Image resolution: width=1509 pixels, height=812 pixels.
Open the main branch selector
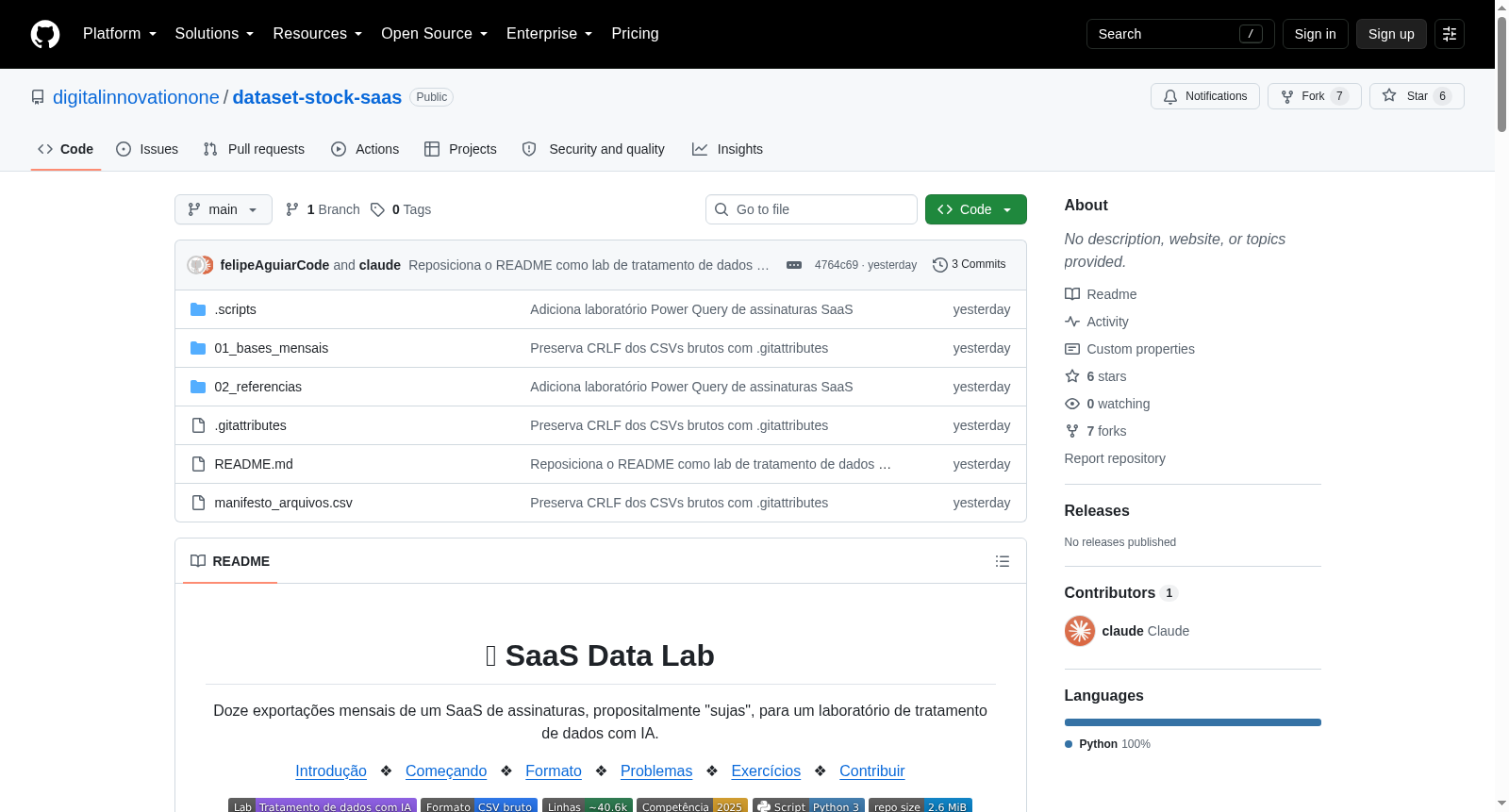click(x=223, y=209)
